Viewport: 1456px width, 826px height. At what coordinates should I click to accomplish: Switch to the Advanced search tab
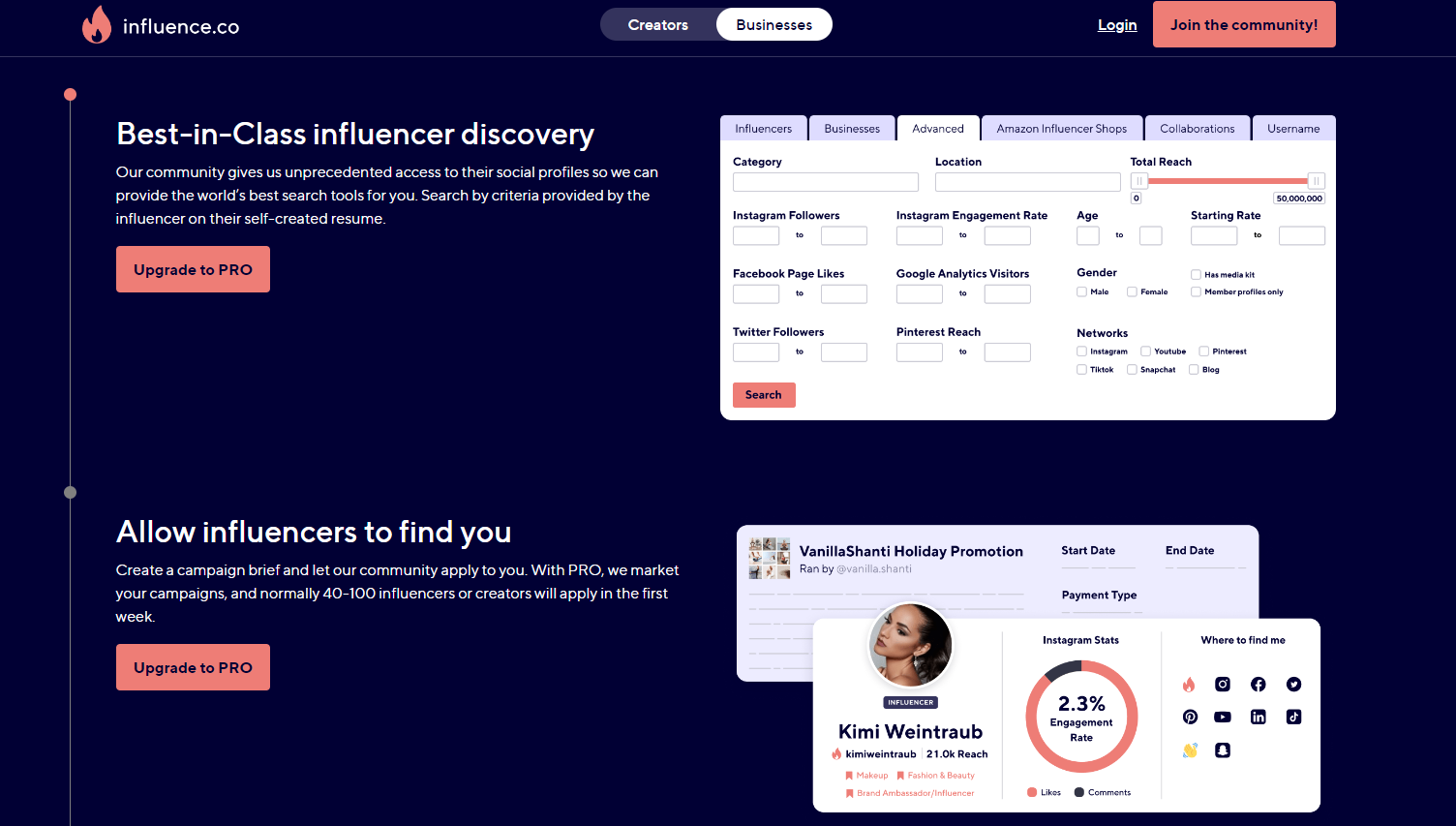click(937, 128)
